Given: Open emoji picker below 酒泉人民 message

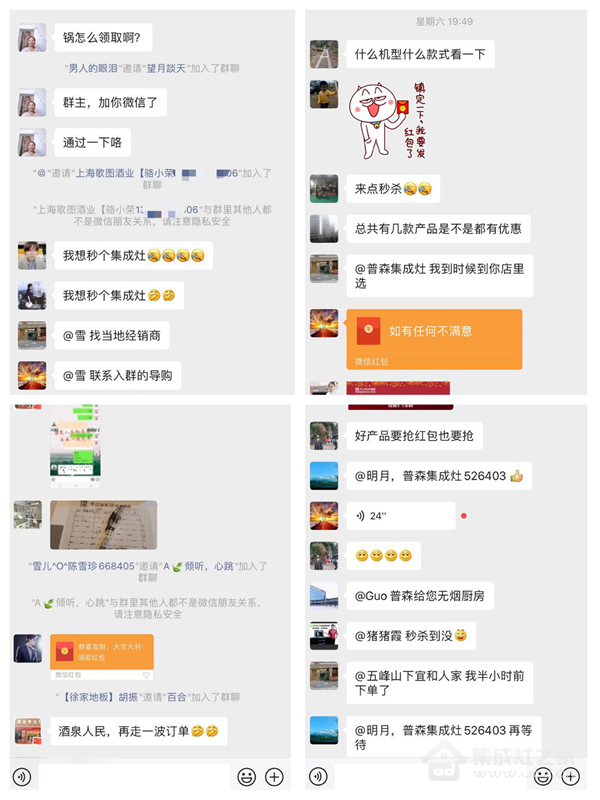Looking at the screenshot, I should point(247,777).
